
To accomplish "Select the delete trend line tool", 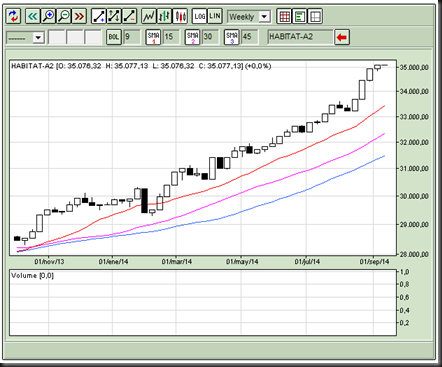I will [130, 16].
